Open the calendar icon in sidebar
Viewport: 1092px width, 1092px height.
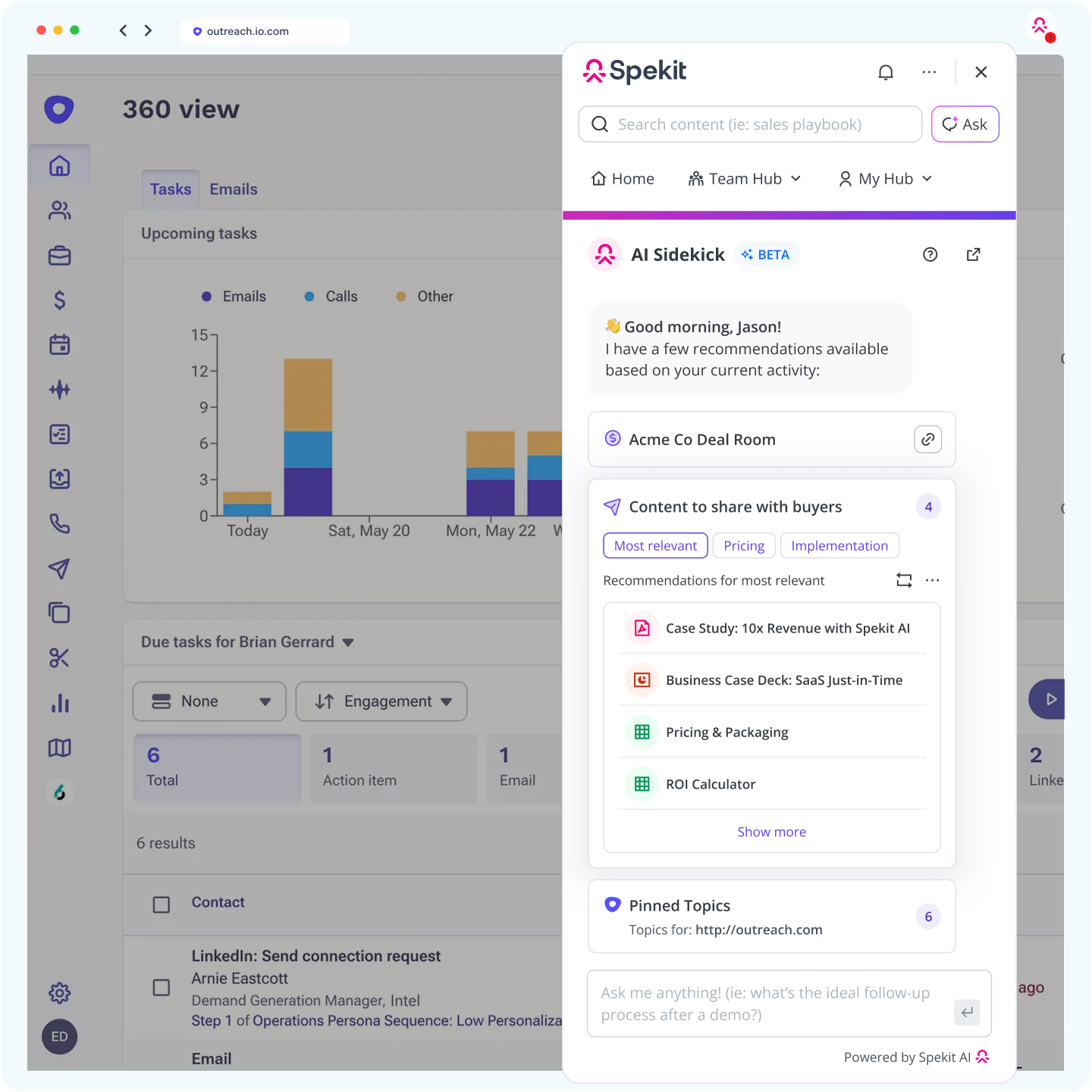tap(59, 345)
